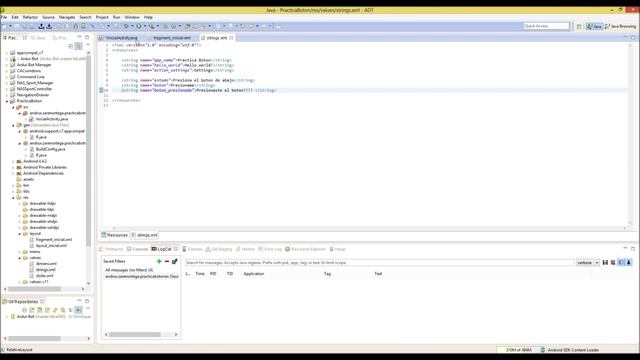Switch to Resources tab below editor
This screenshot has height=360, width=640.
[x=115, y=235]
